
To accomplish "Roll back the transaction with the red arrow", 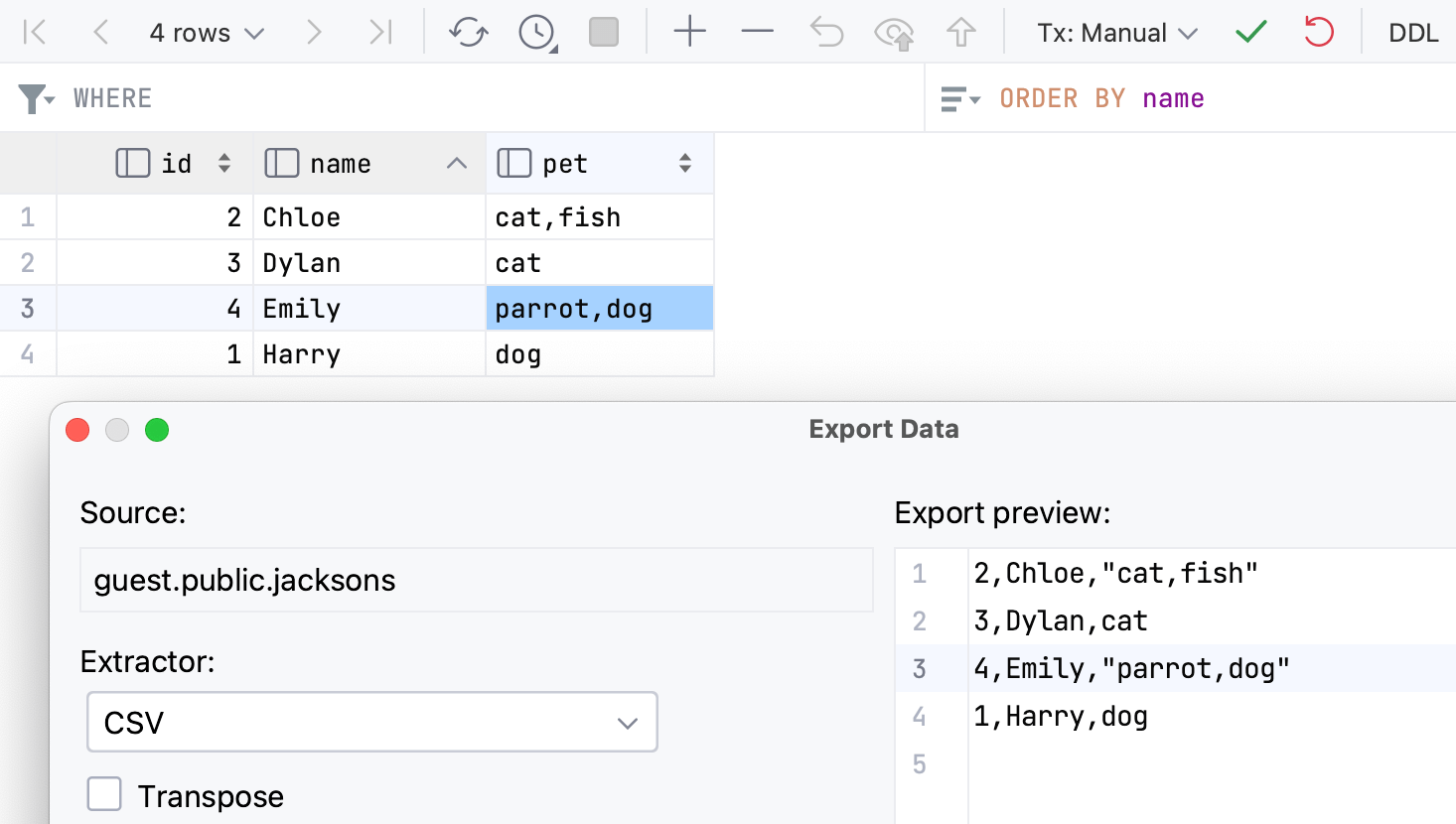I will coord(1318,32).
